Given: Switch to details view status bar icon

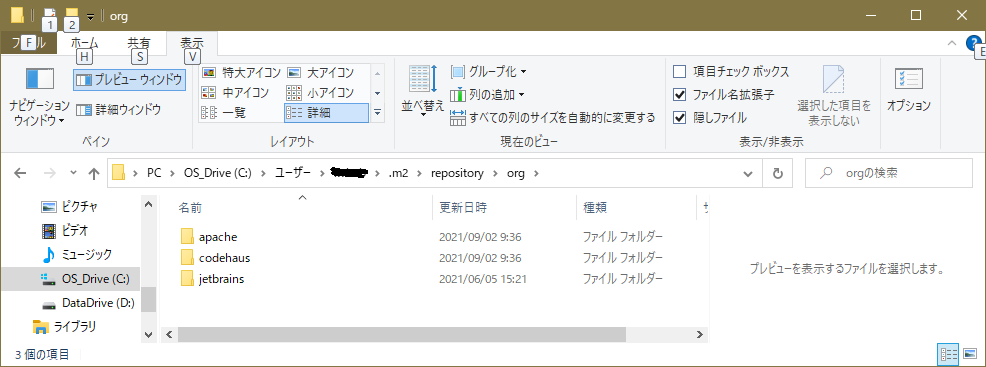Looking at the screenshot, I should [949, 355].
